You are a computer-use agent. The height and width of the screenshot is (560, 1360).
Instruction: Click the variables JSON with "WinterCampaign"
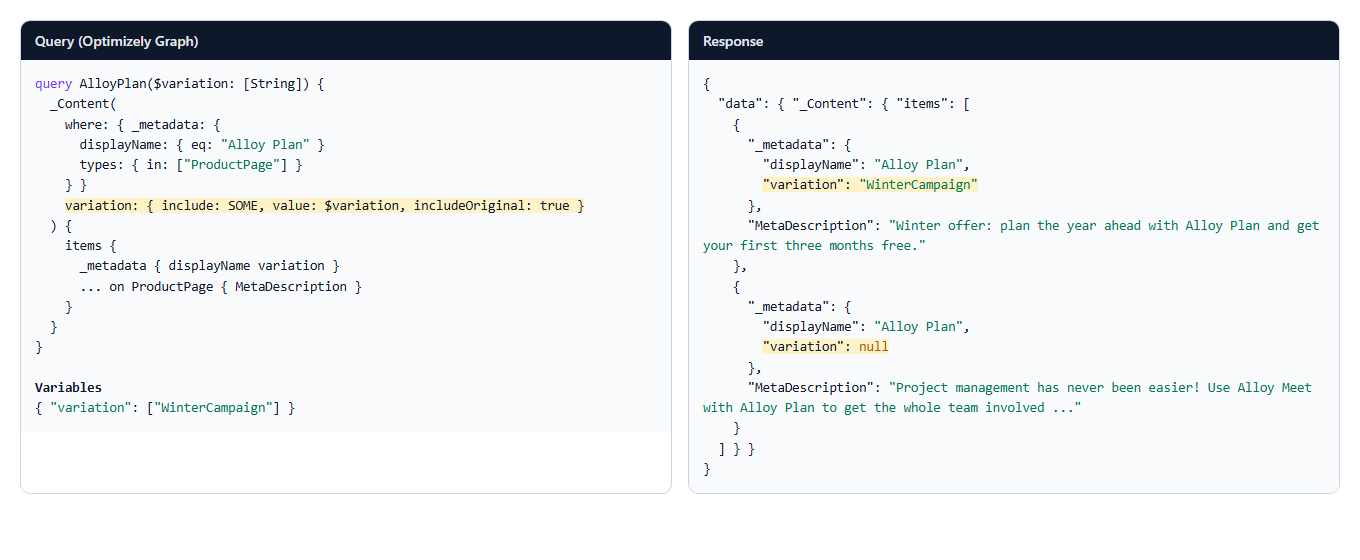point(165,407)
